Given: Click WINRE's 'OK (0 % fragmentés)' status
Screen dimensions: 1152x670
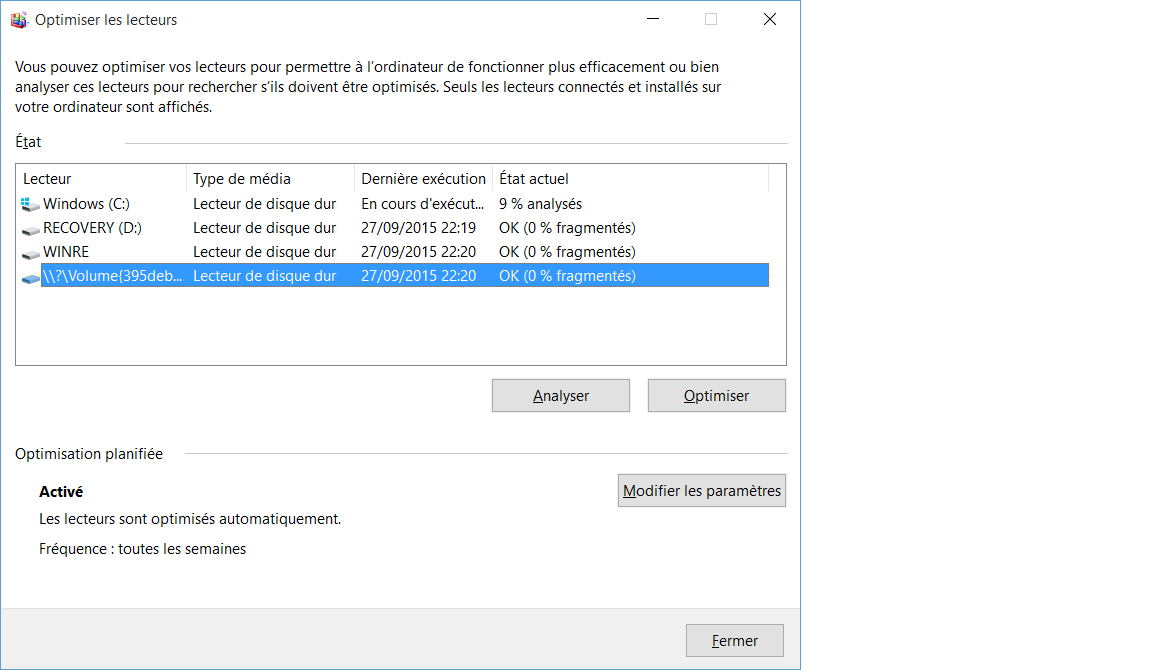Looking at the screenshot, I should pos(567,252).
